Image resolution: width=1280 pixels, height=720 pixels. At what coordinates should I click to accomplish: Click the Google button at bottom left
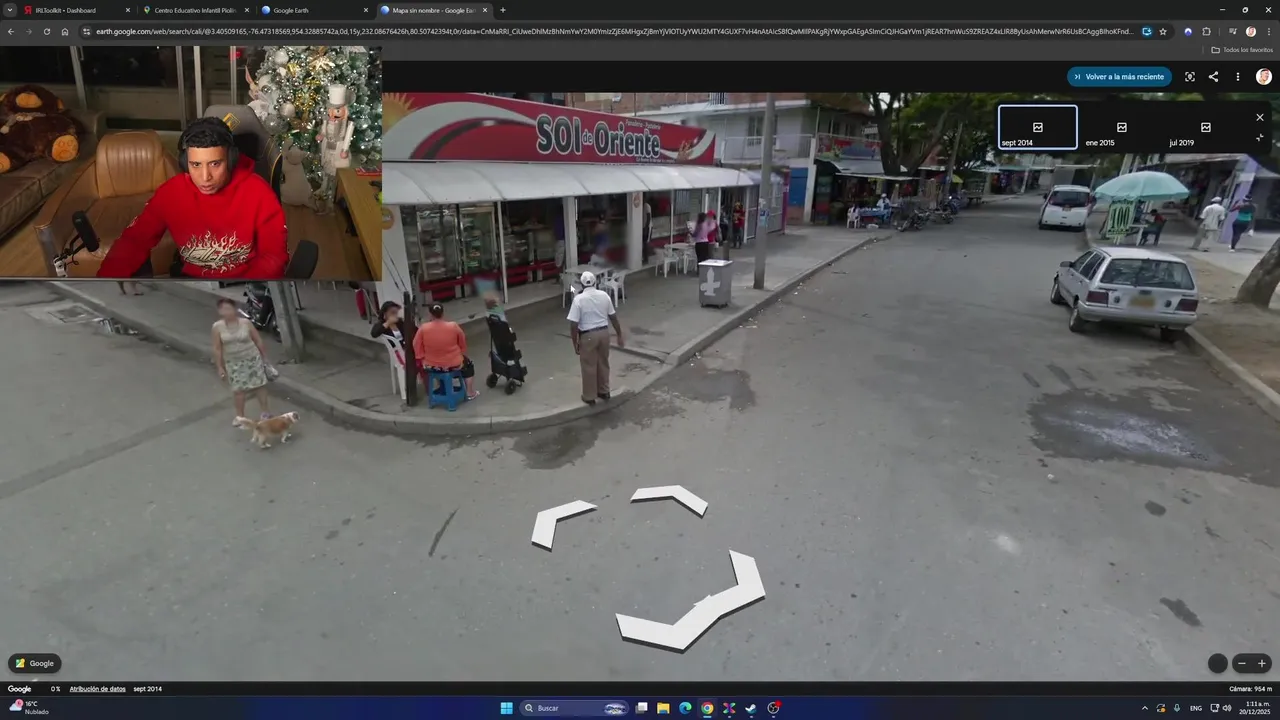(x=35, y=663)
